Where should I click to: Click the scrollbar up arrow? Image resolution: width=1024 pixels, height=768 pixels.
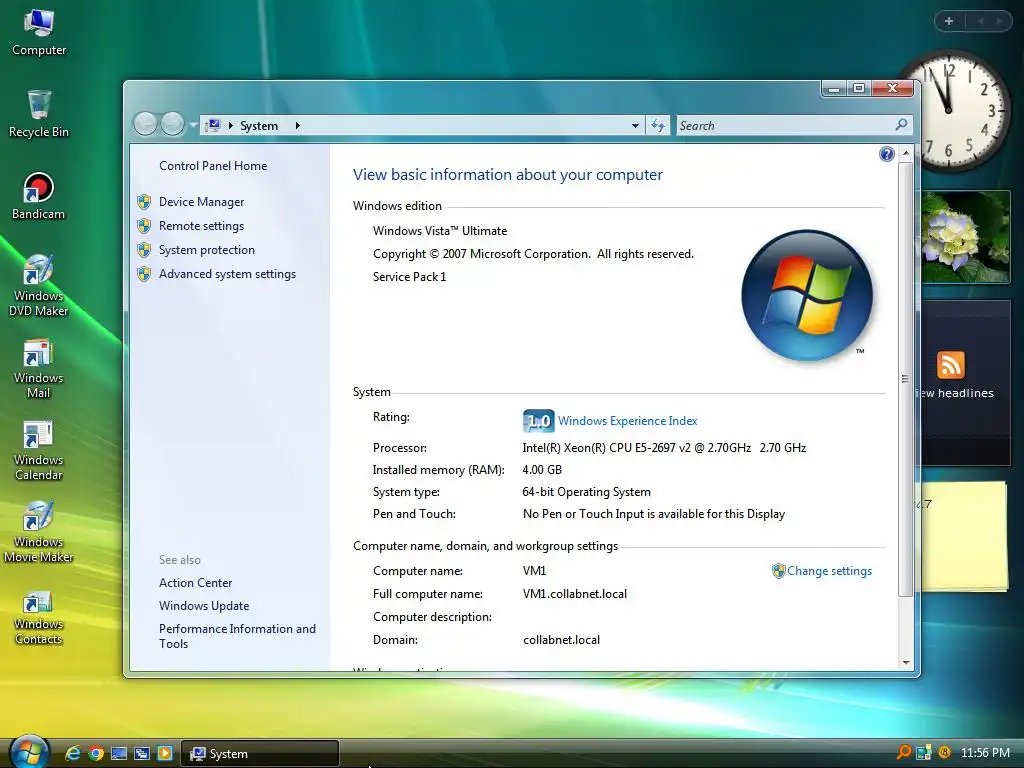905,153
